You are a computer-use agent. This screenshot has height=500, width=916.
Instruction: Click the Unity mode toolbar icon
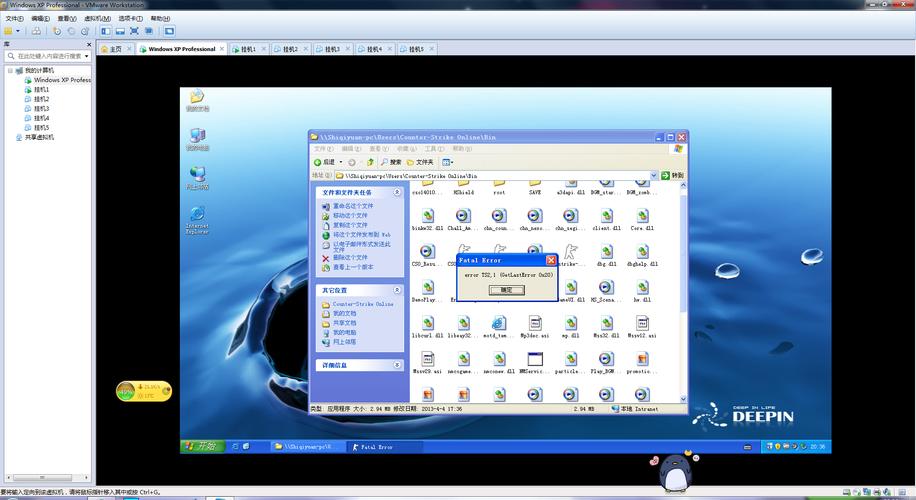pos(149,31)
